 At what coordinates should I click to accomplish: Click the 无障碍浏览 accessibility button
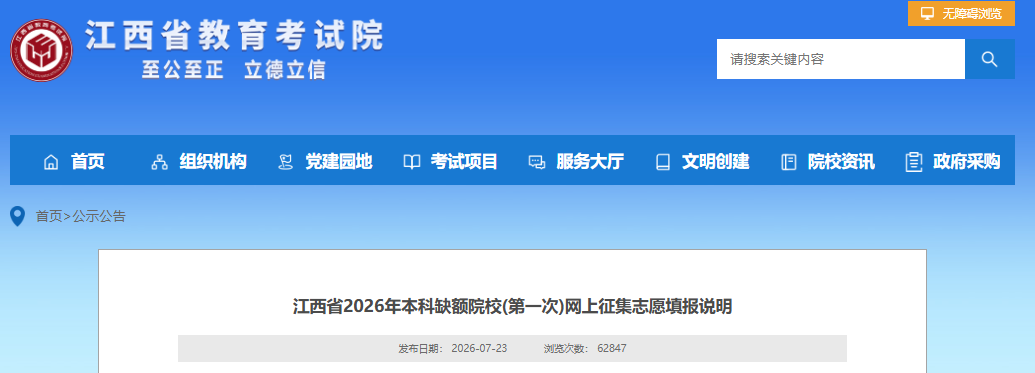tap(961, 13)
